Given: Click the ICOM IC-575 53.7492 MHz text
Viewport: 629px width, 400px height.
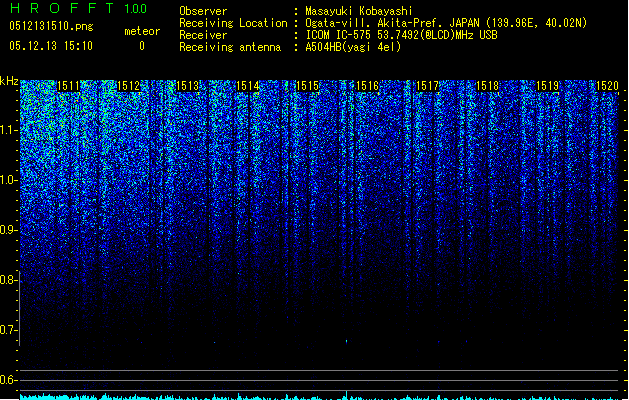Looking at the screenshot, I should (x=402, y=35).
